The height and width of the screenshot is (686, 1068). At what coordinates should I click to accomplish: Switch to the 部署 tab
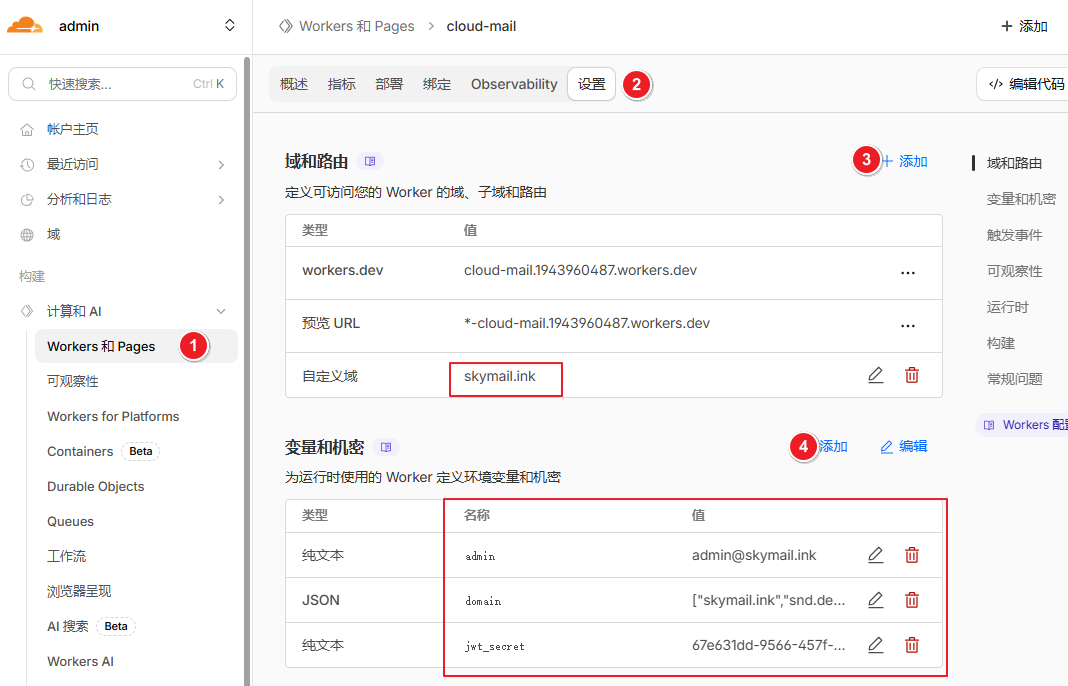pos(389,84)
